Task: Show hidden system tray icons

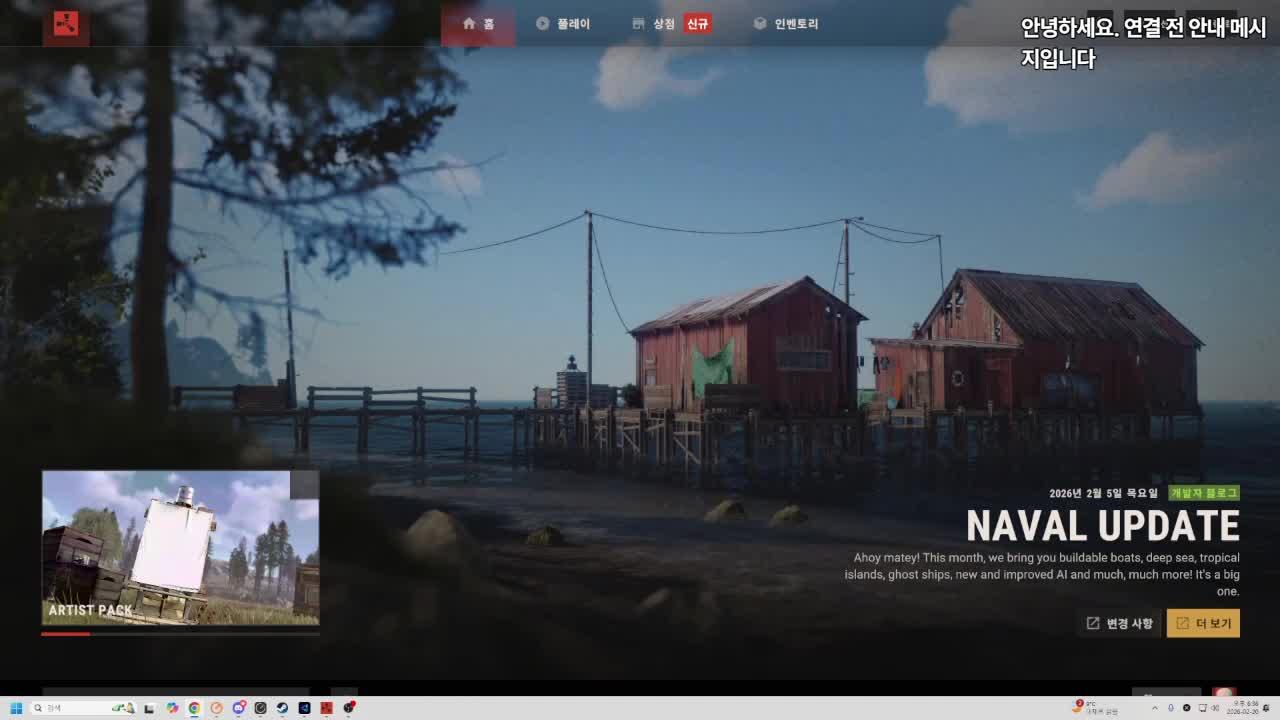Action: point(1155,708)
